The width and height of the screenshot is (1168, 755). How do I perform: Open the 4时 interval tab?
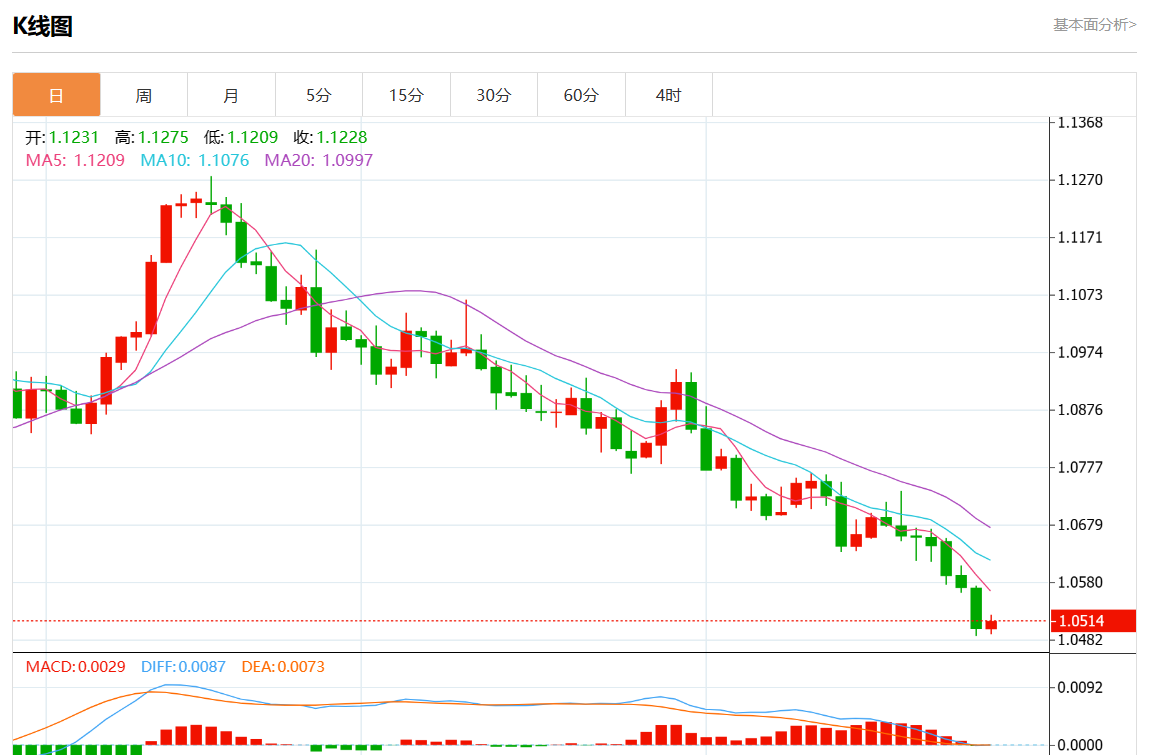click(x=669, y=95)
